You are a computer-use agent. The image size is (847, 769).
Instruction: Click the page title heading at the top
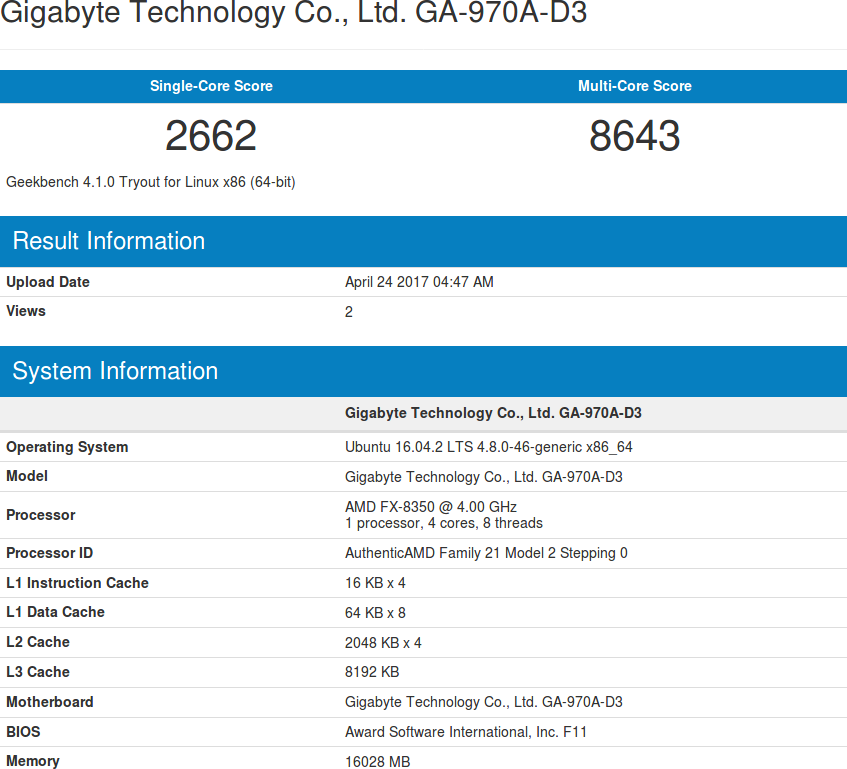click(x=293, y=13)
